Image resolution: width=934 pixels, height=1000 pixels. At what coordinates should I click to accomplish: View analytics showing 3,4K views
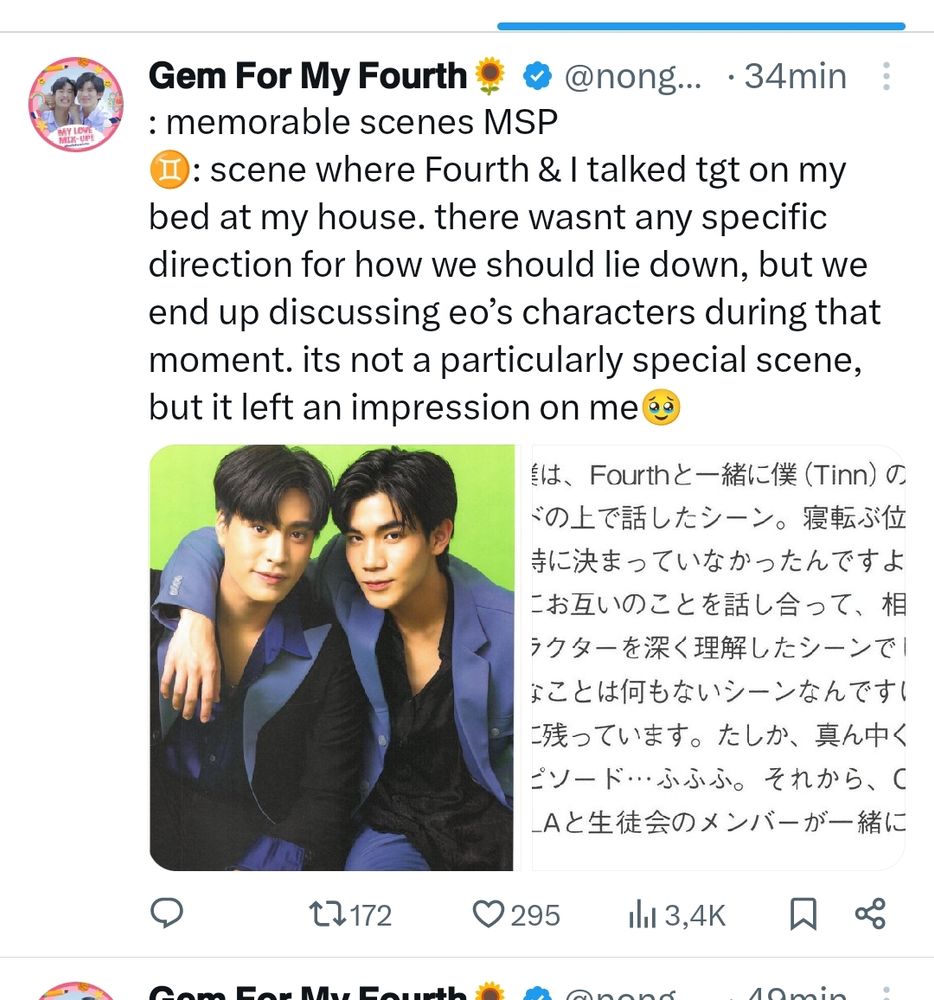676,915
